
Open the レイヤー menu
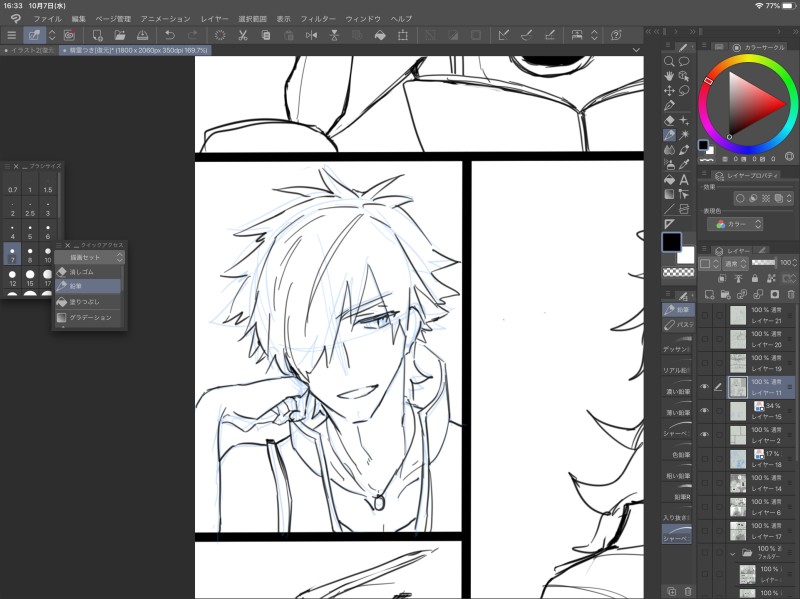coord(214,19)
